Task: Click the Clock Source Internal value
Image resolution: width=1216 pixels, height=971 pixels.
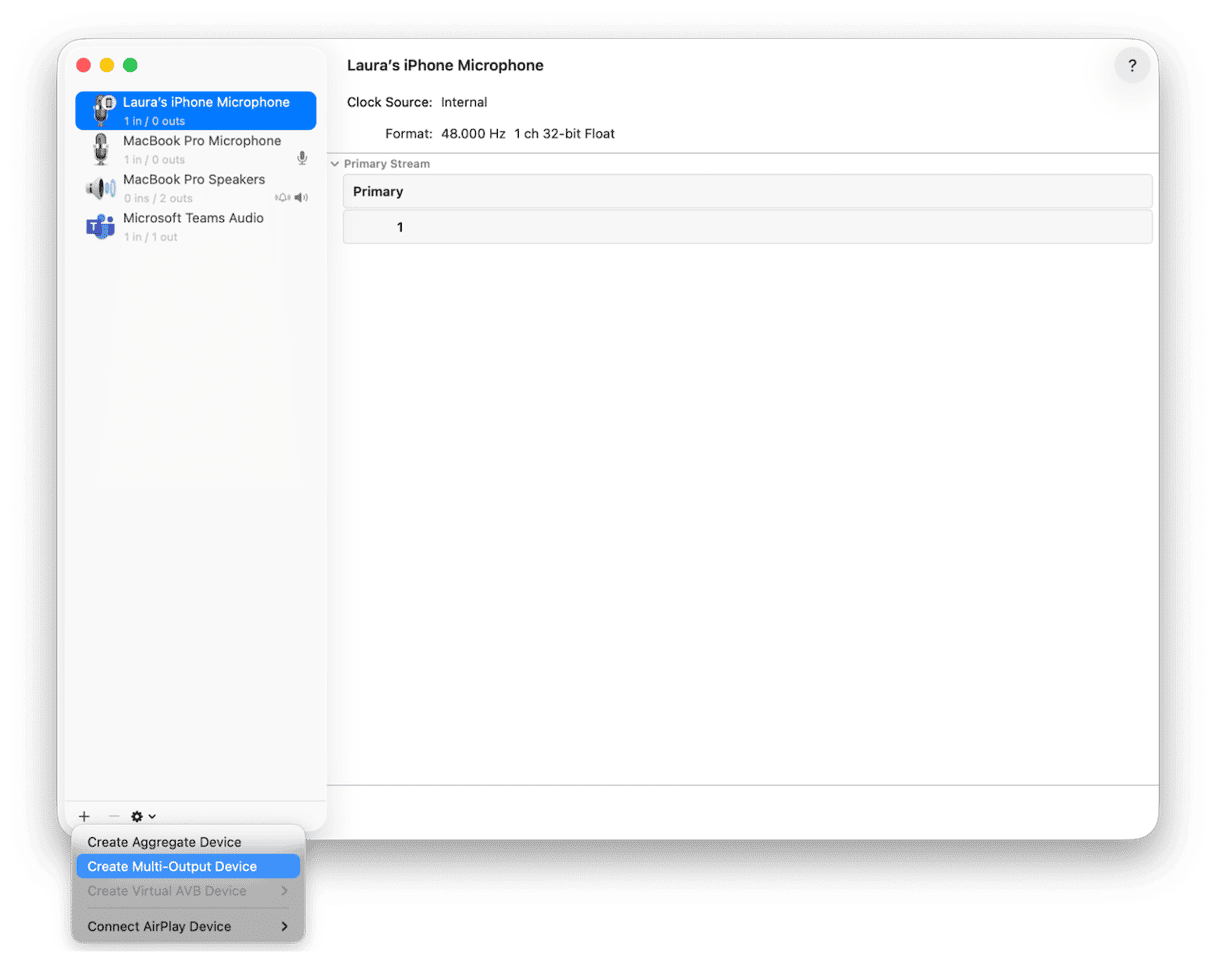Action: point(464,102)
